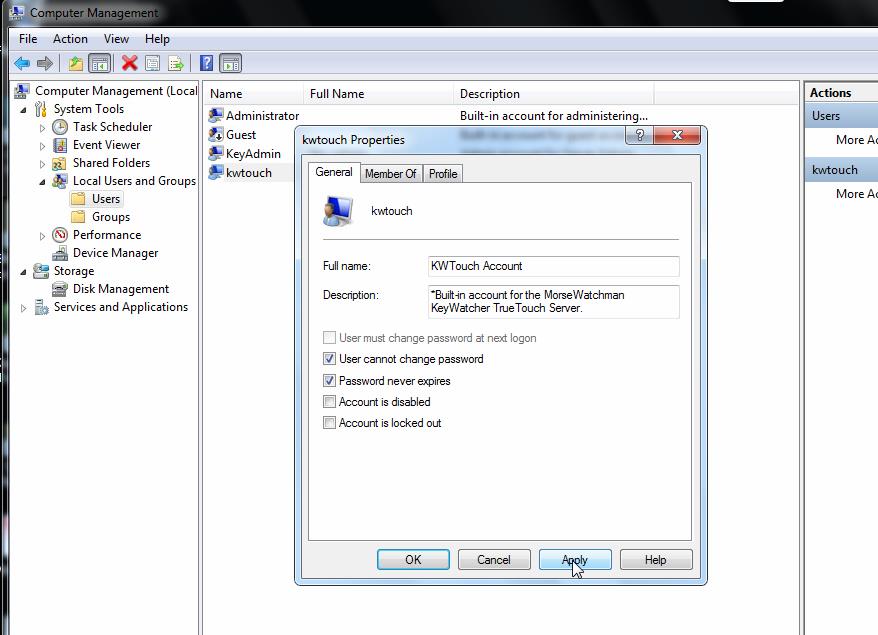Open the Action menu
The height and width of the screenshot is (635, 878).
[x=70, y=39]
